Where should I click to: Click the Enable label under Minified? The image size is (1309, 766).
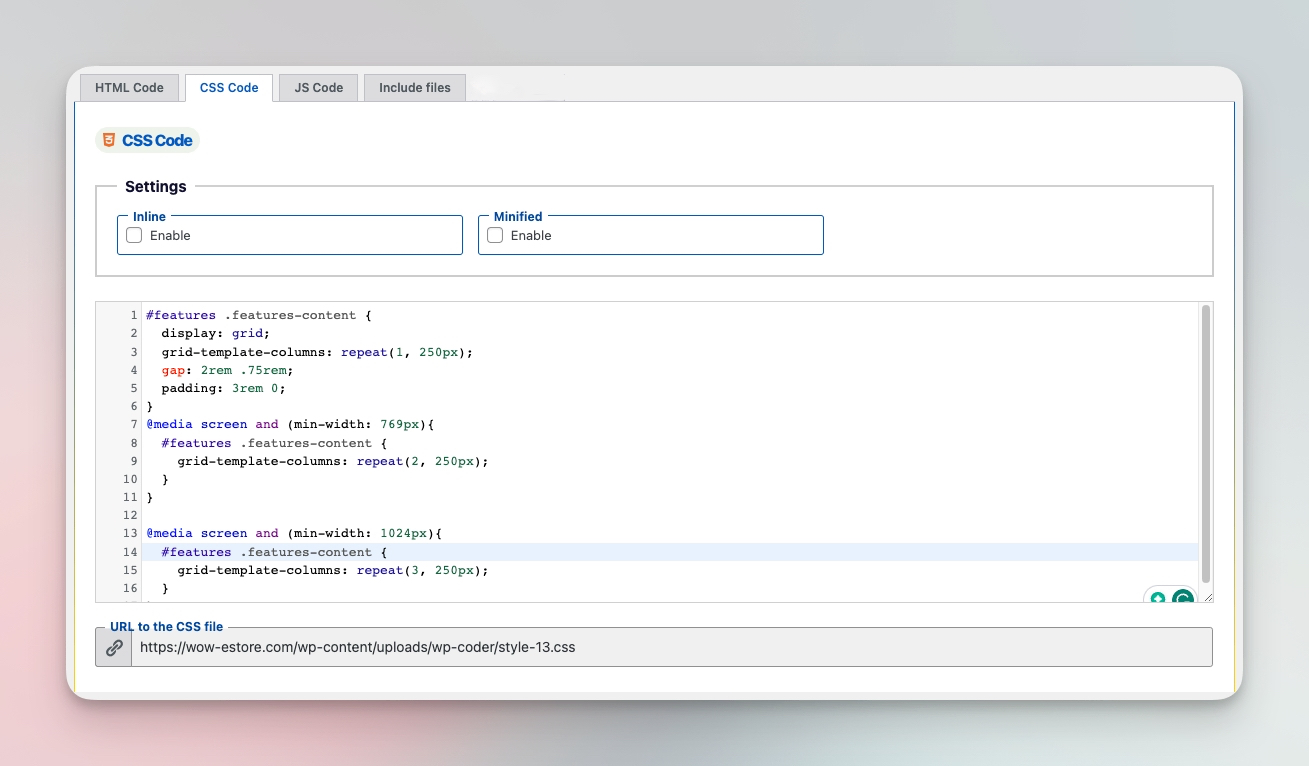click(531, 235)
